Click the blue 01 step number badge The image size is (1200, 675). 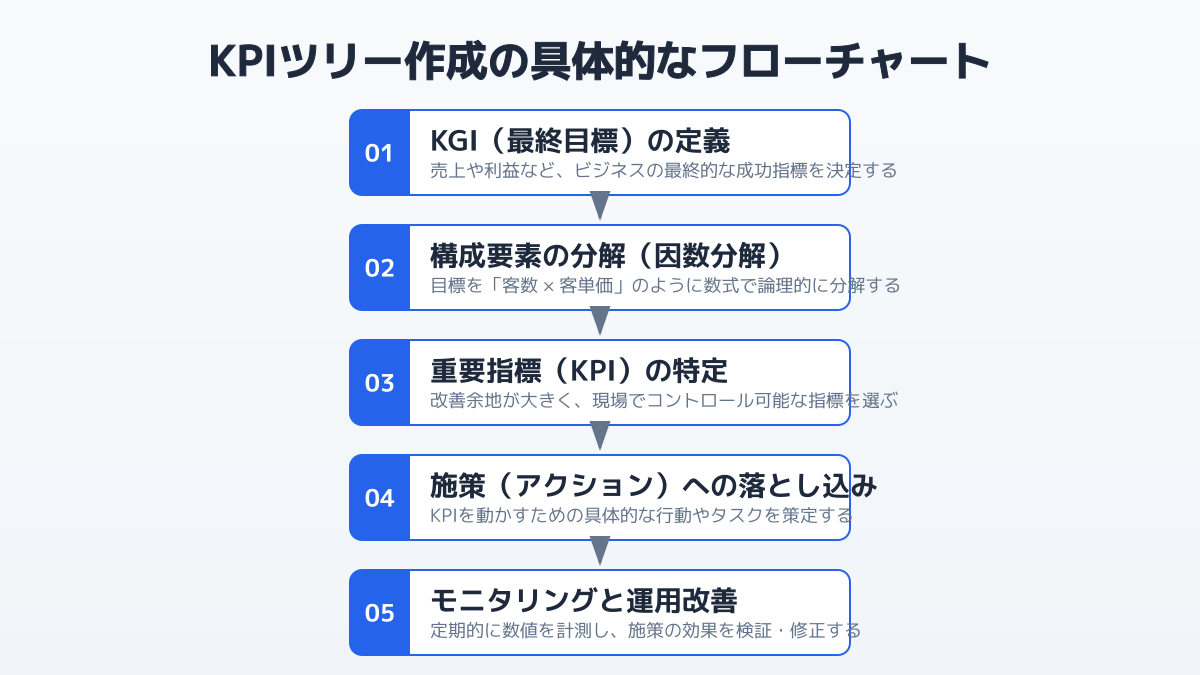pyautogui.click(x=379, y=153)
